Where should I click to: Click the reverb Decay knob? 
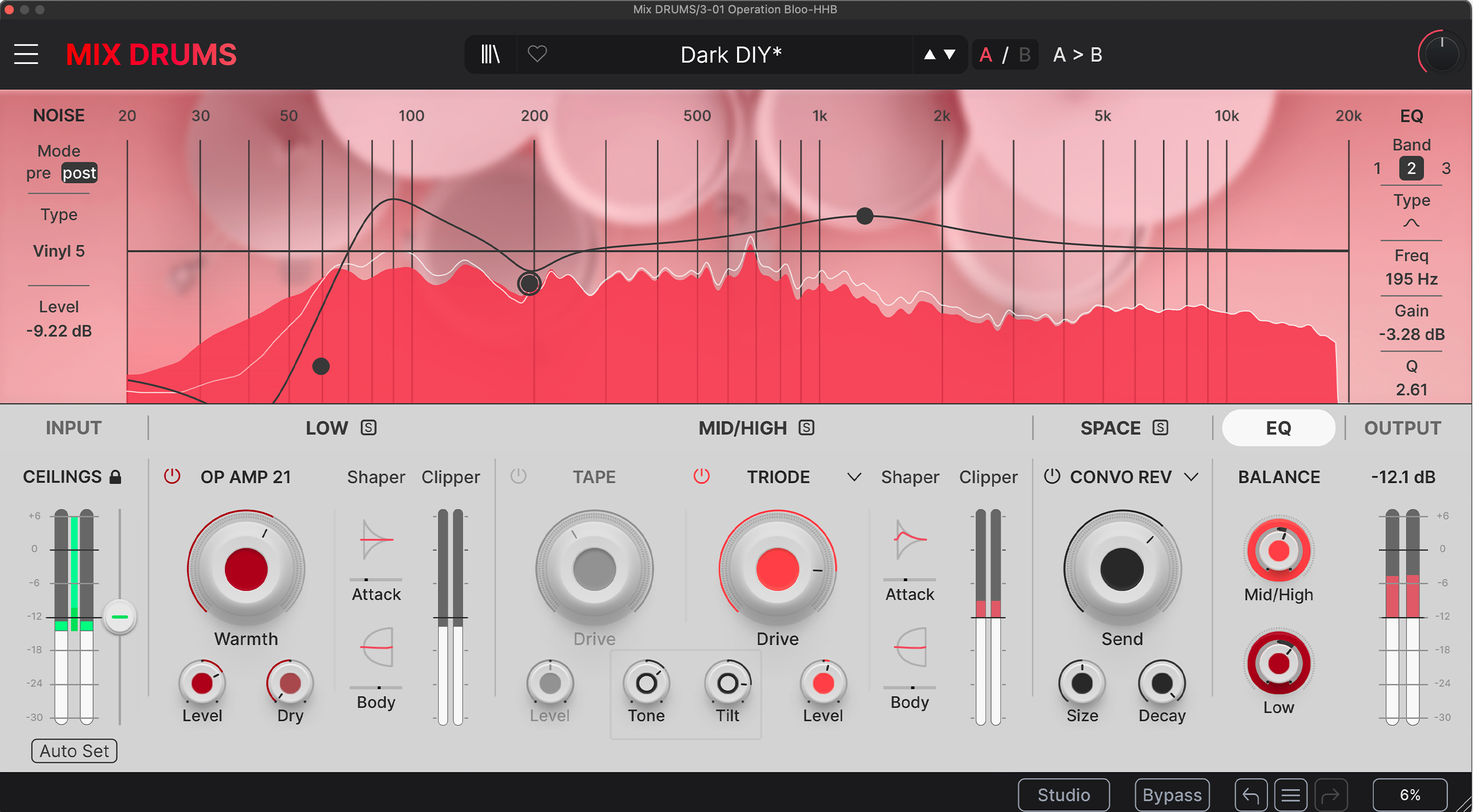click(1161, 682)
